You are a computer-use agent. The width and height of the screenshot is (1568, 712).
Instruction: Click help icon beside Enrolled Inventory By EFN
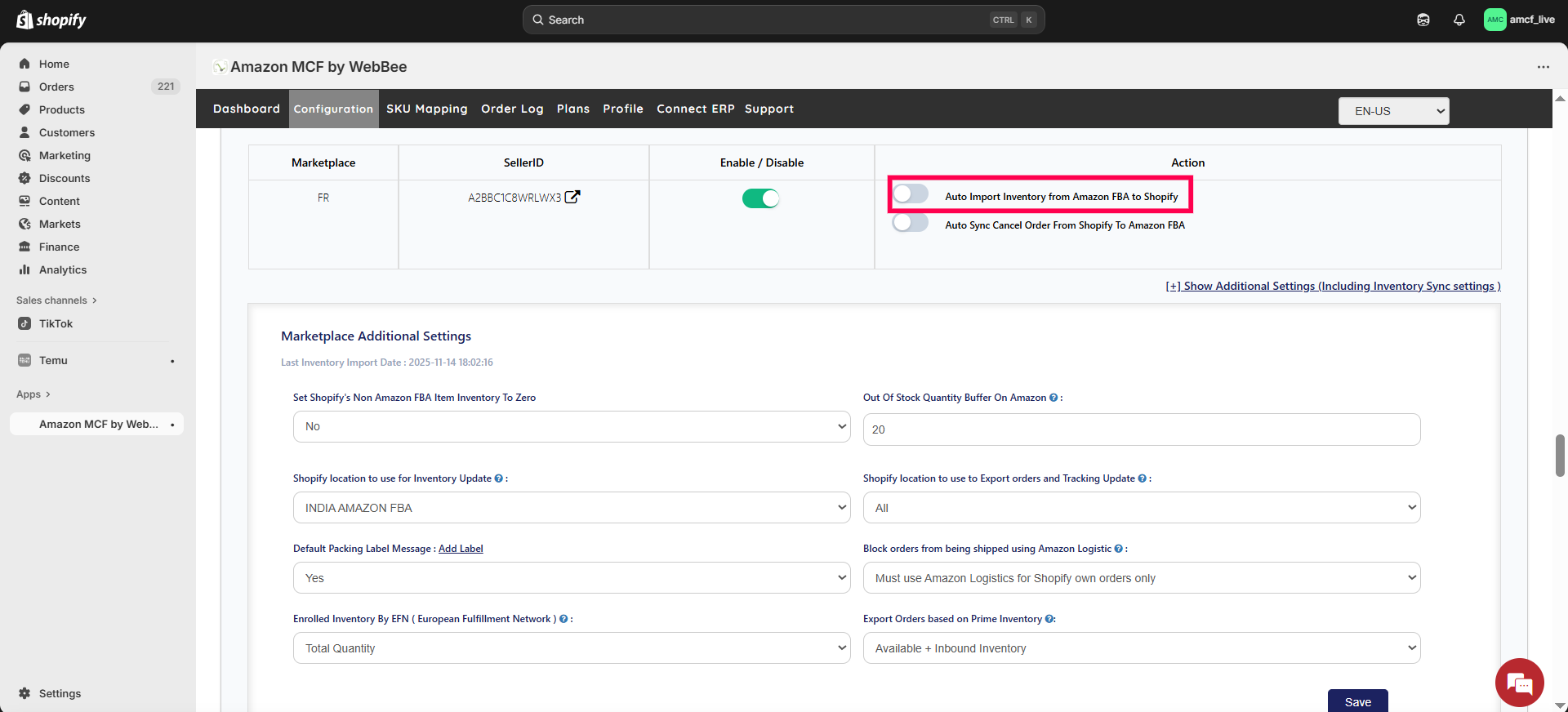click(x=563, y=619)
